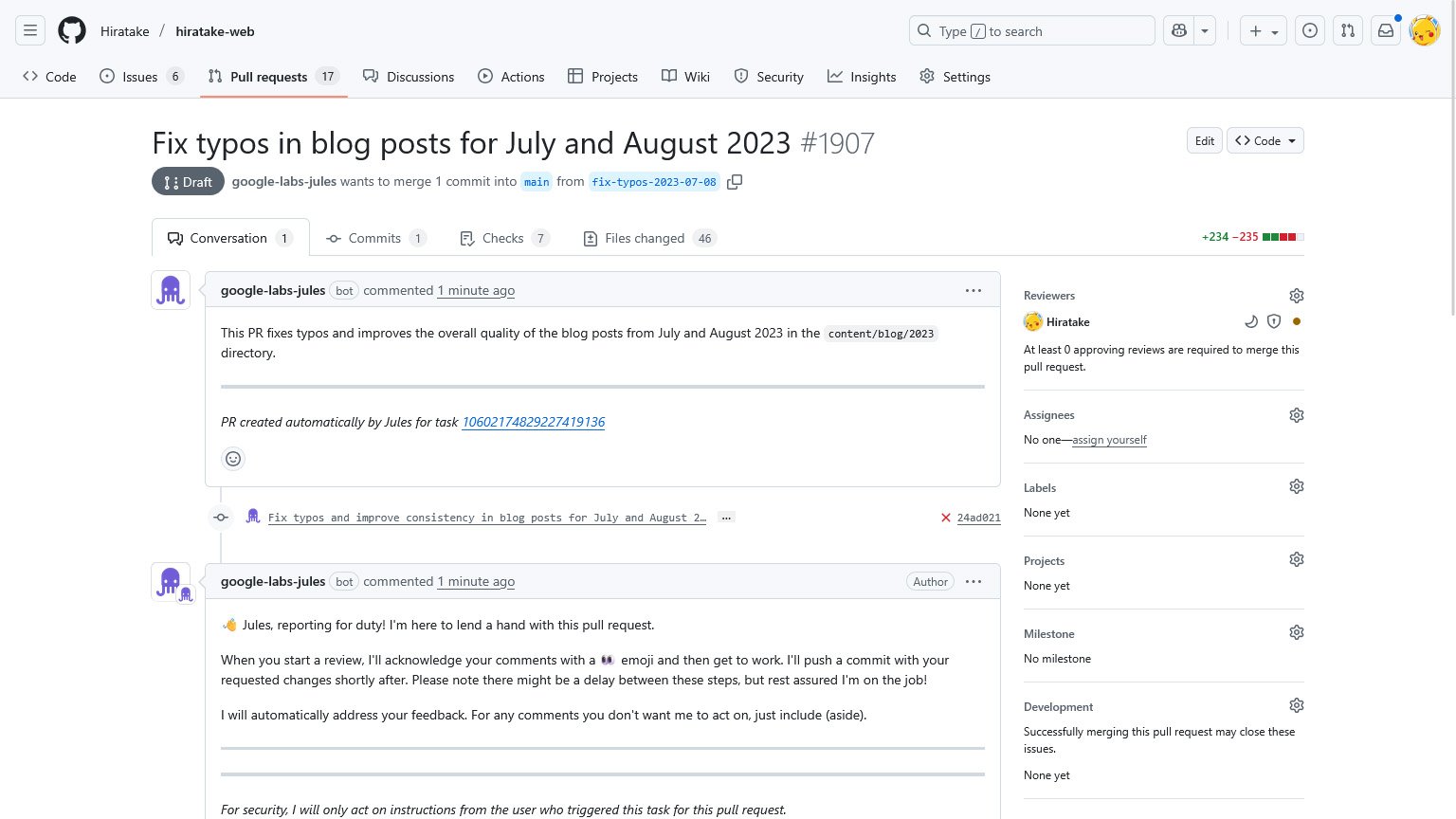Click the search input field
The height and width of the screenshot is (819, 1456).
point(1031,30)
